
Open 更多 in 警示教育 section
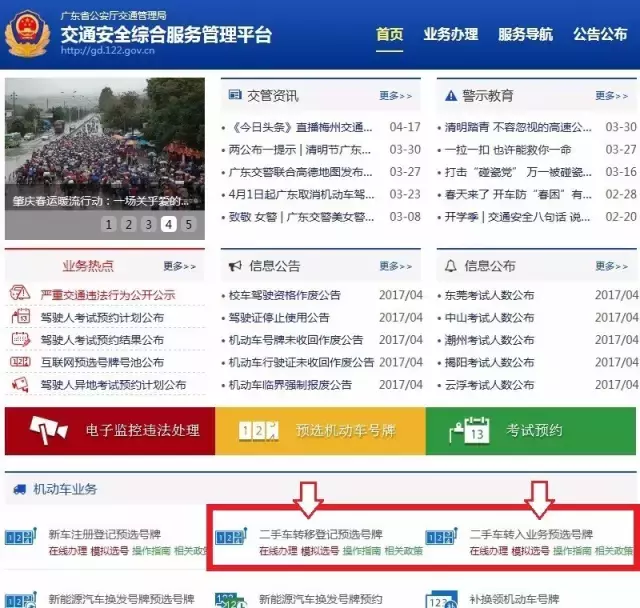pos(611,96)
